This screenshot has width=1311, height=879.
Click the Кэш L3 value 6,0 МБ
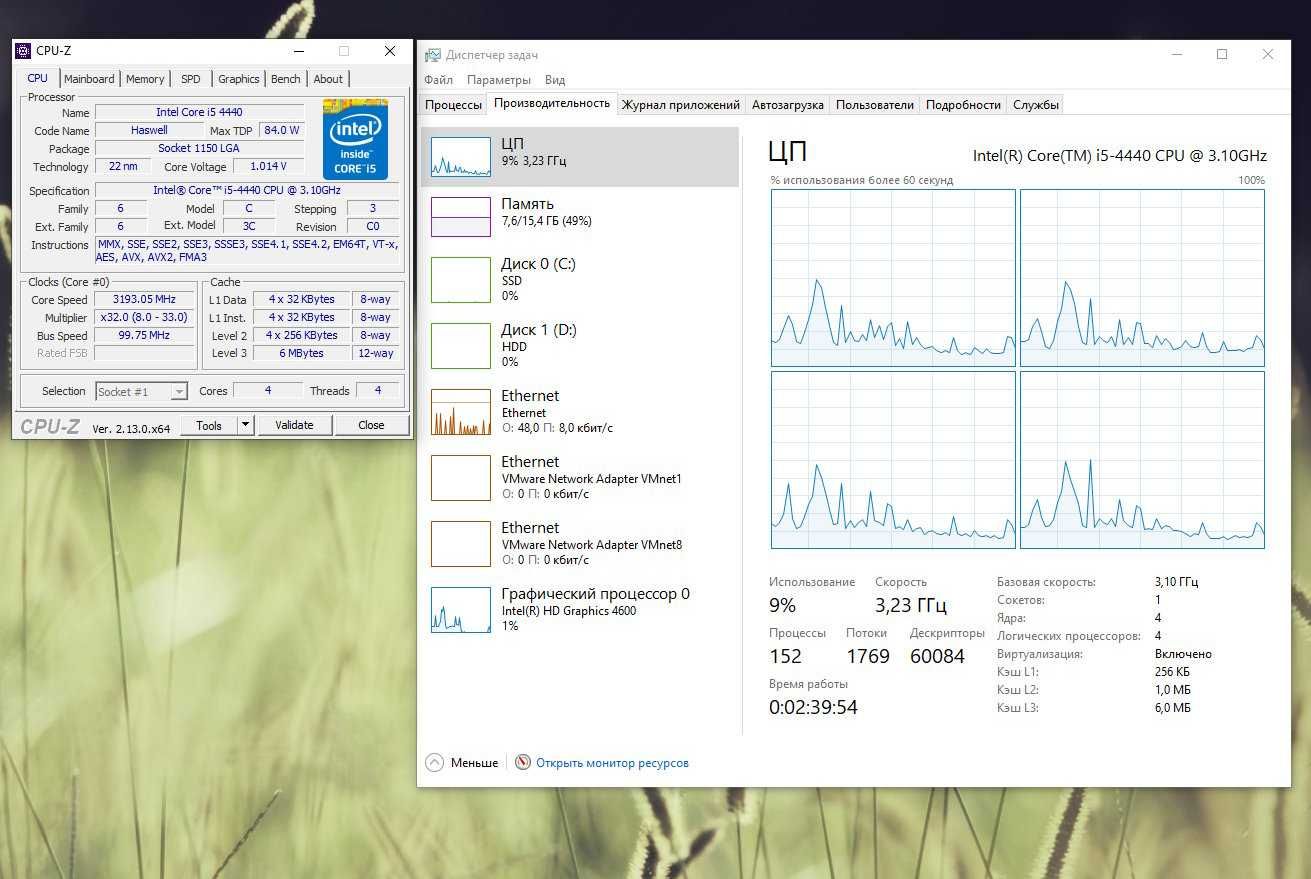click(1172, 708)
